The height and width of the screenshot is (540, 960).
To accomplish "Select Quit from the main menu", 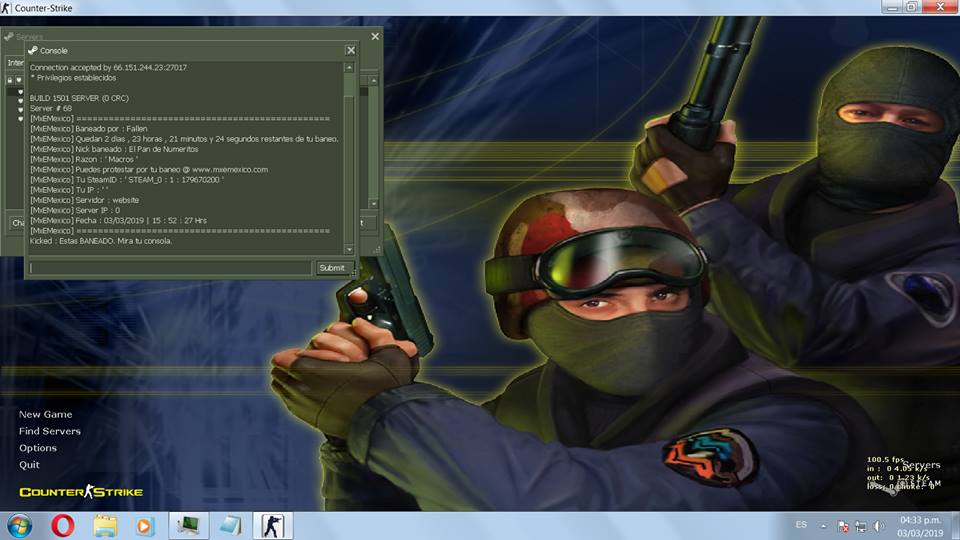I will click(x=29, y=465).
